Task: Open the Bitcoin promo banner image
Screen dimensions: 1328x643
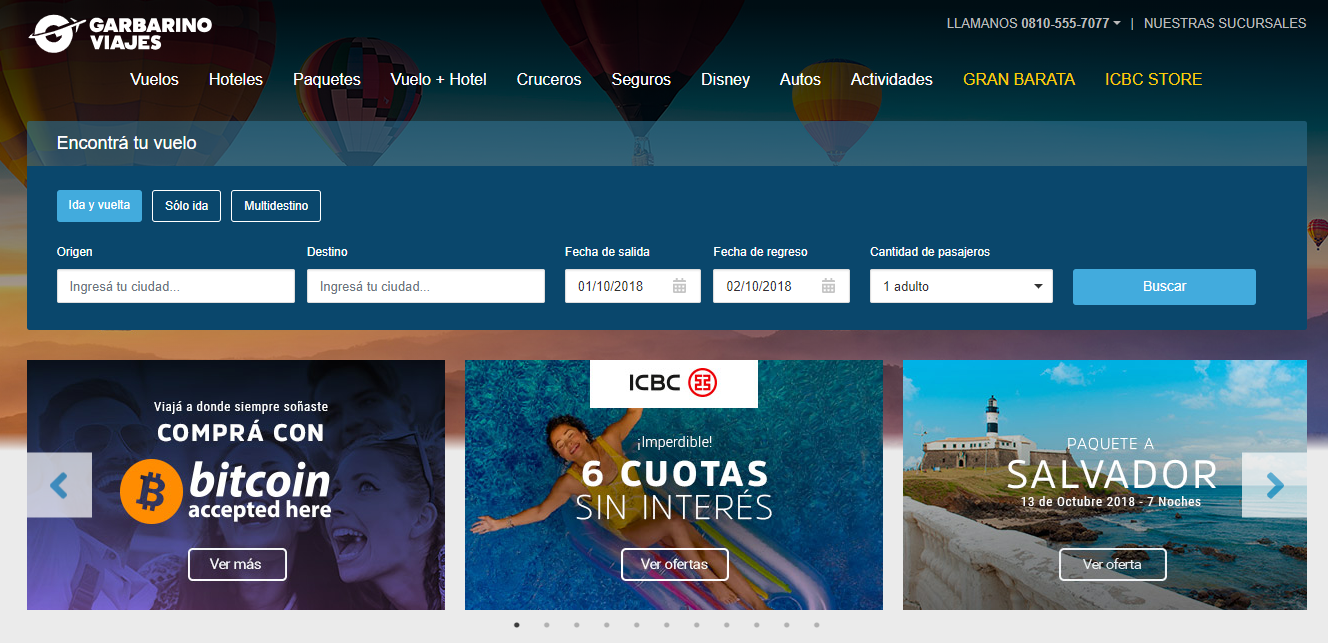Action: click(x=236, y=485)
